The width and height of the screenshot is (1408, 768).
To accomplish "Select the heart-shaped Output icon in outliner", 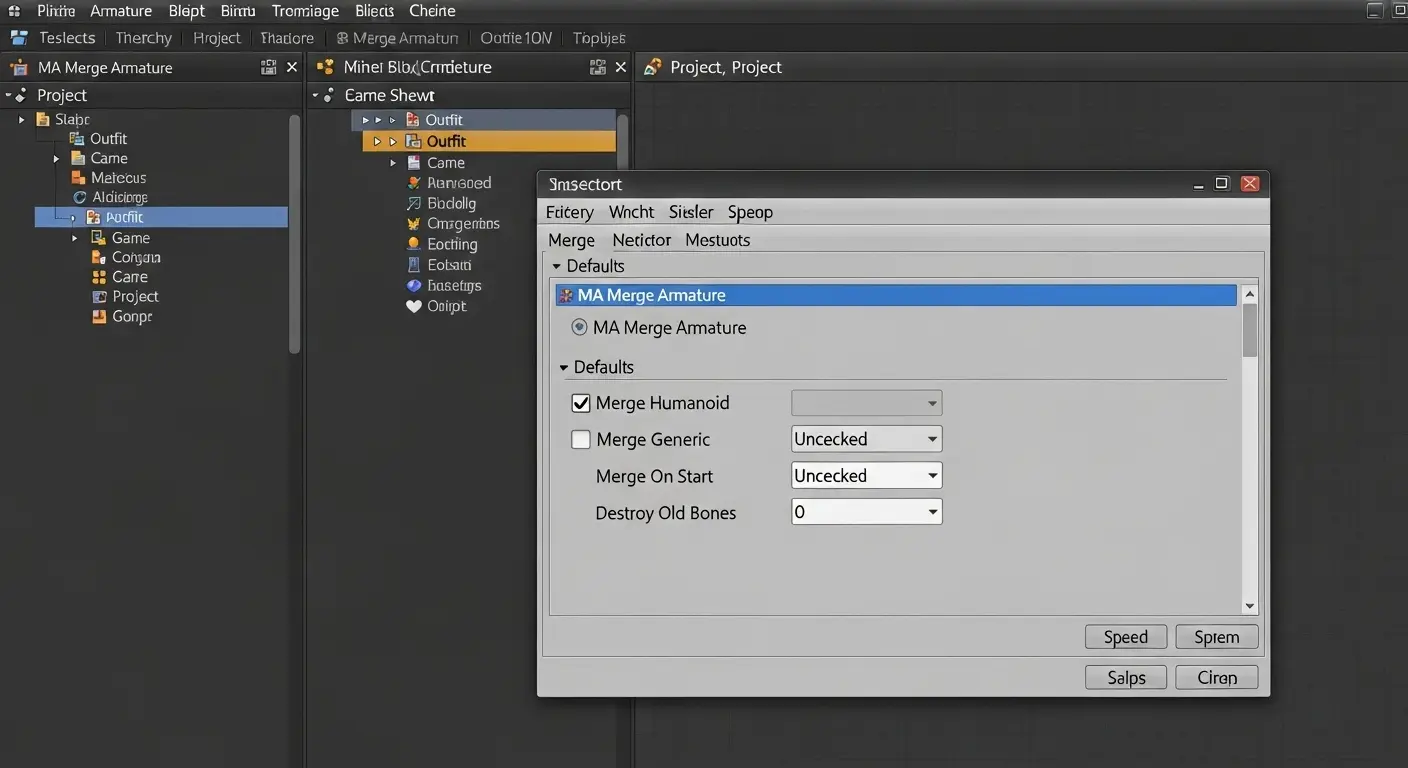I will 414,306.
